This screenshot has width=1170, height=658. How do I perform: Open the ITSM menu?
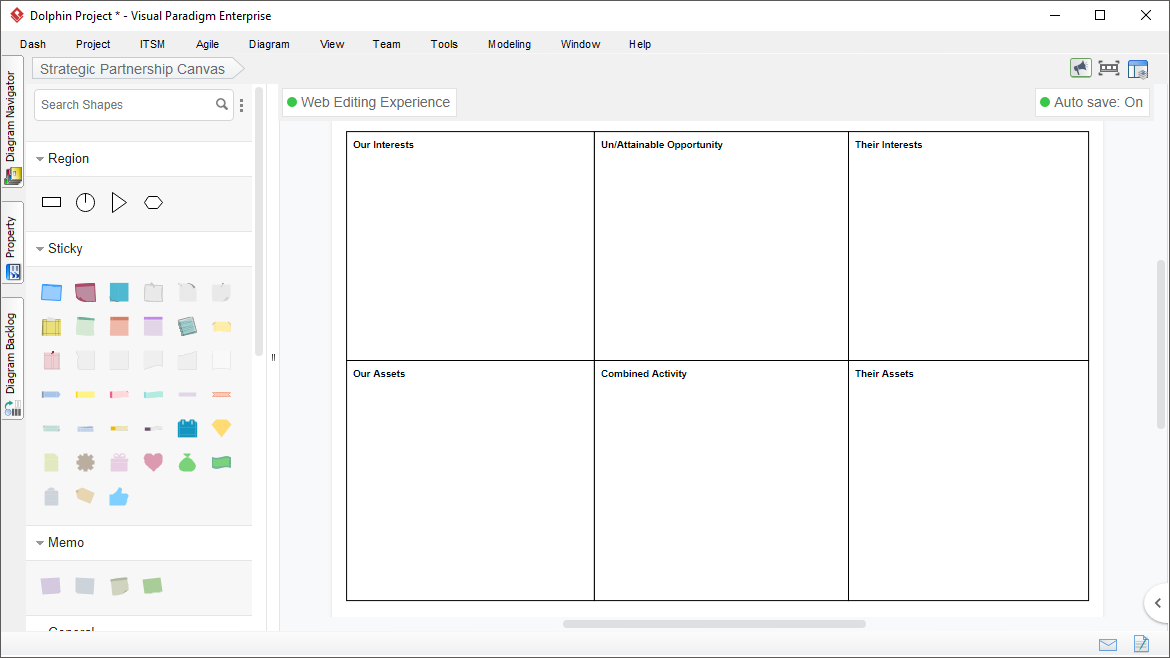click(152, 44)
